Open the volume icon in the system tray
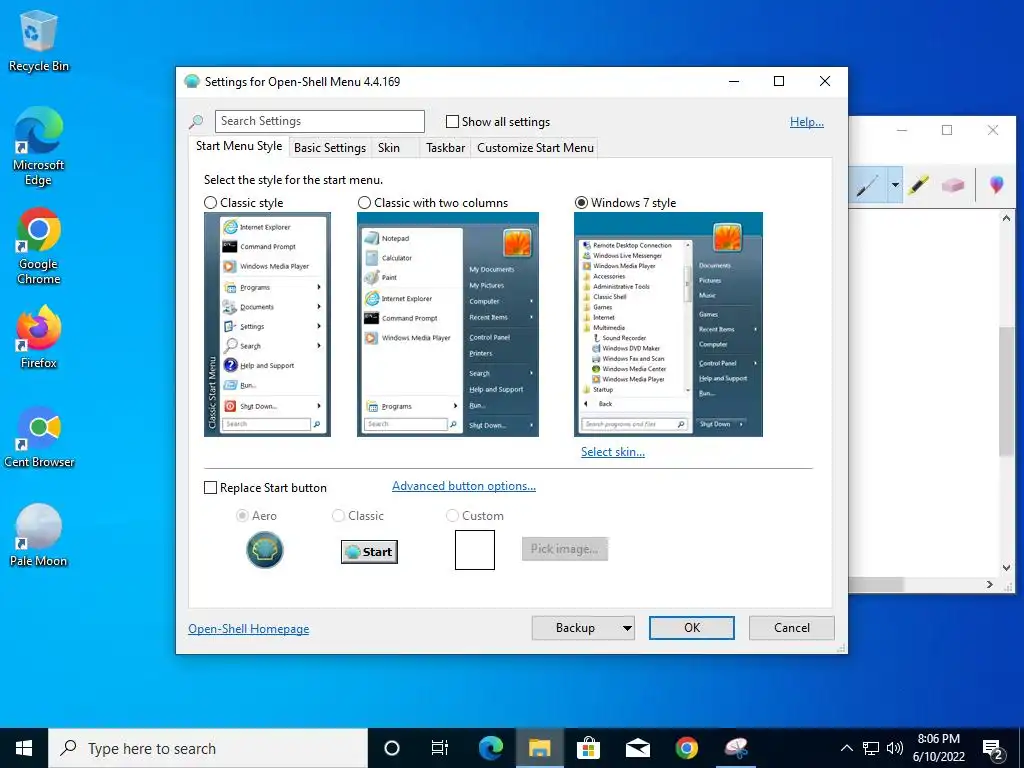This screenshot has width=1024, height=768. 895,748
